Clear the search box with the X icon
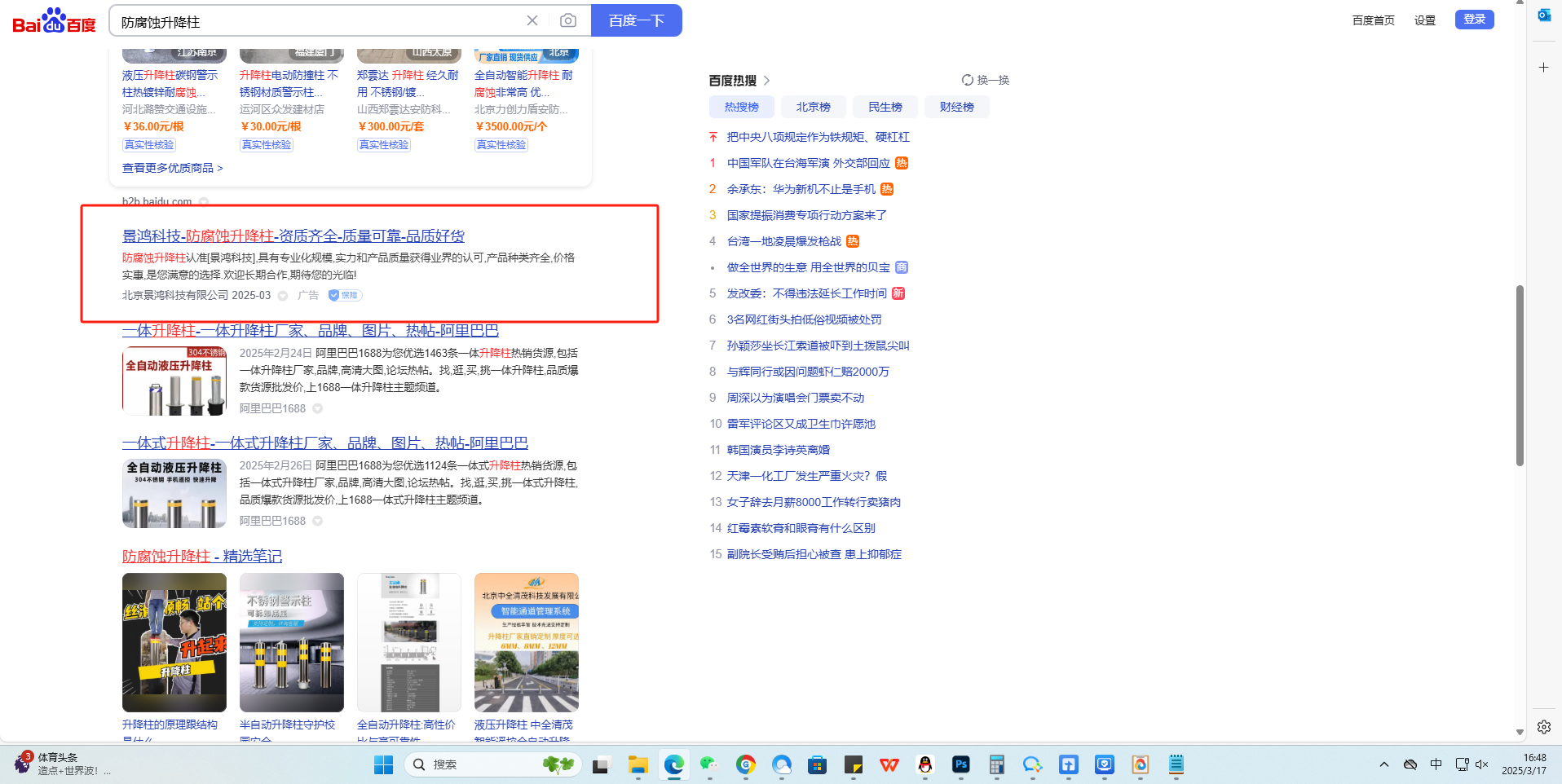The width and height of the screenshot is (1562, 784). click(x=532, y=20)
